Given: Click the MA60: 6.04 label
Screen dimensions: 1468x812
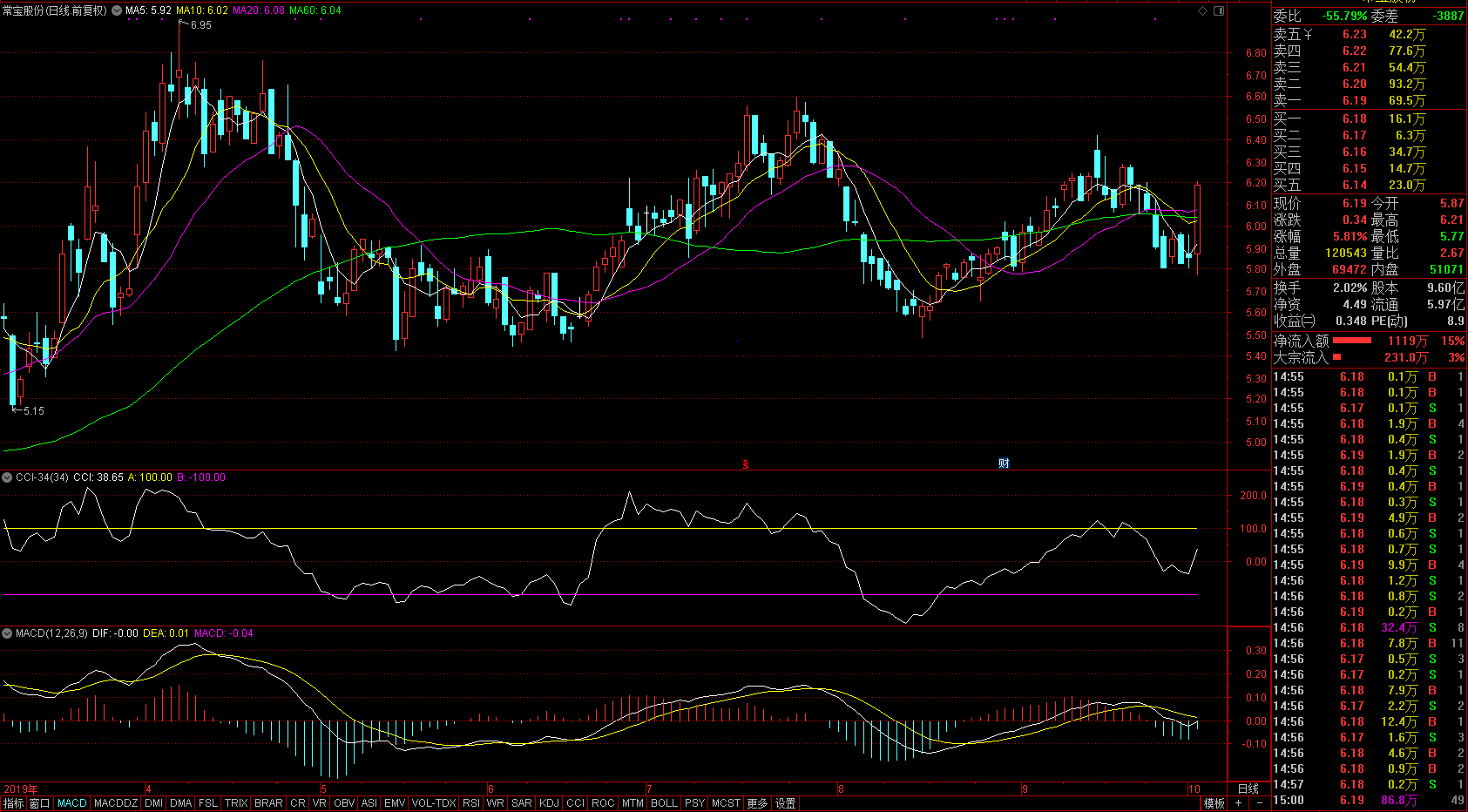Looking at the screenshot, I should coord(315,10).
